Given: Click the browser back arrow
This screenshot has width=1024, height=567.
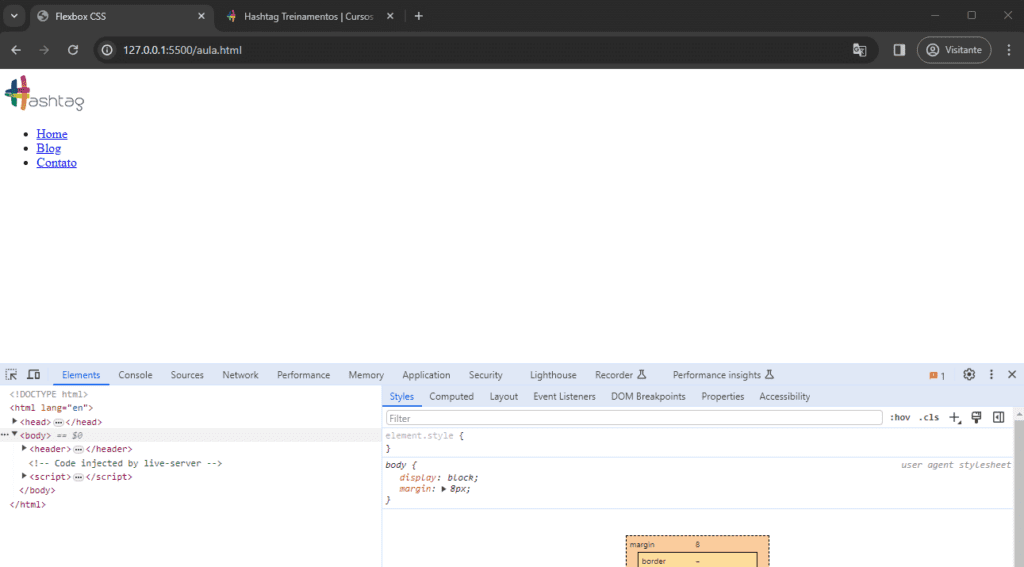Looking at the screenshot, I should [x=16, y=50].
